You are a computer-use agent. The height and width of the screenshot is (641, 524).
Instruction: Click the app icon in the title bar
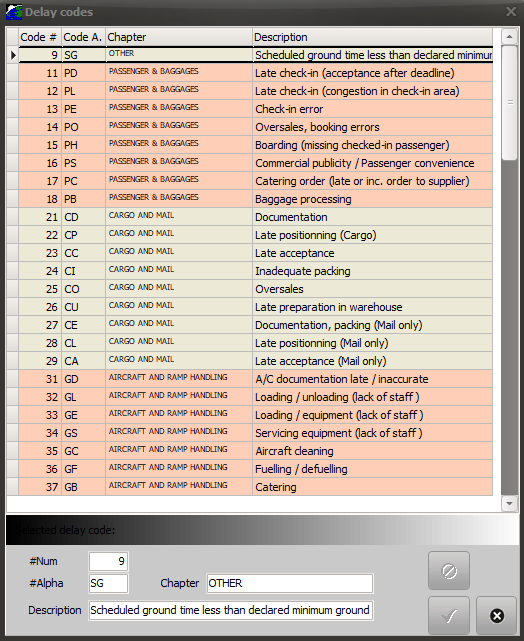coord(14,12)
